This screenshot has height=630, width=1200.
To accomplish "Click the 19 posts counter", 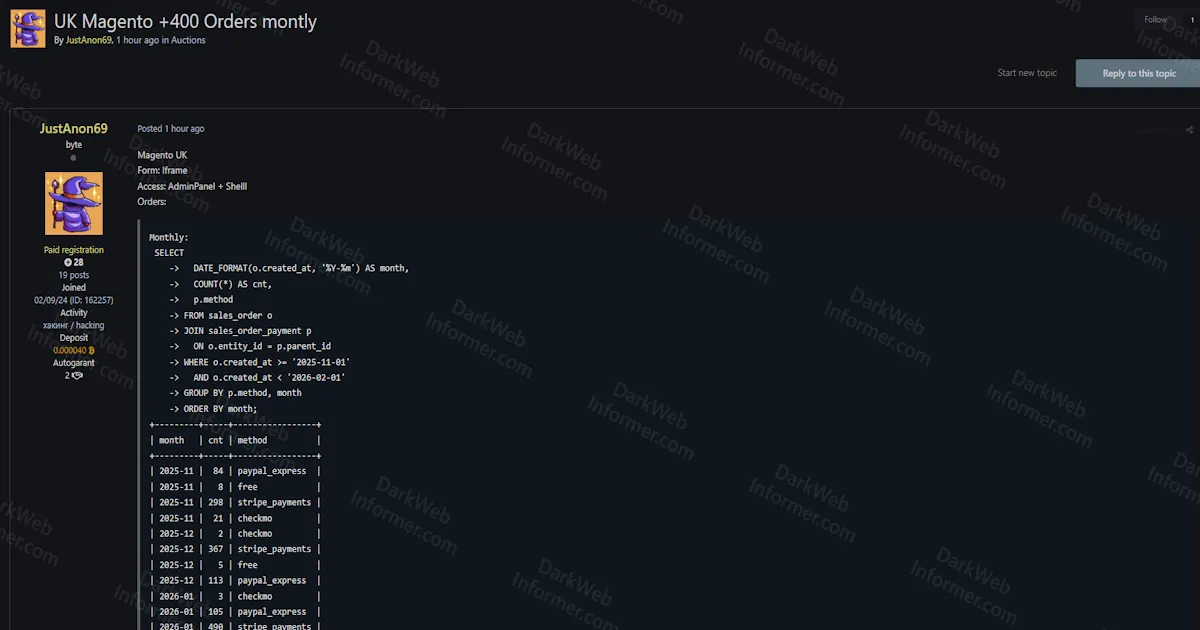I will pos(73,274).
